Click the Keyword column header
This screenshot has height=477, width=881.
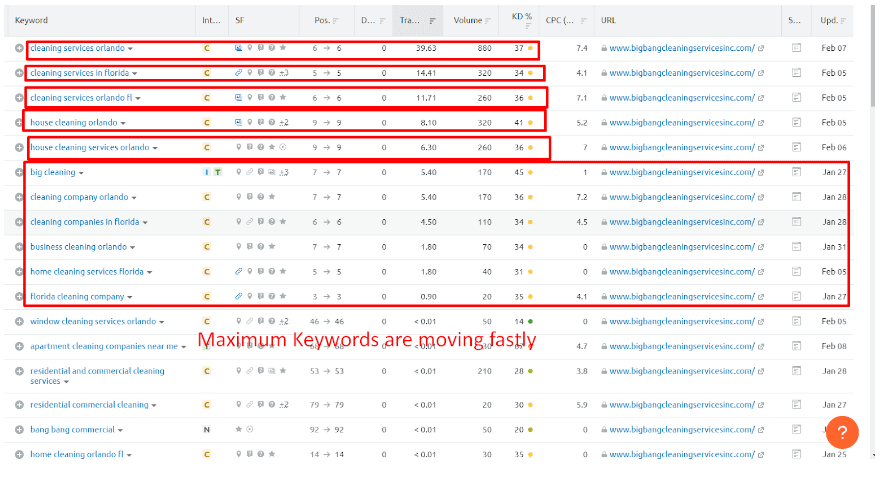31,20
